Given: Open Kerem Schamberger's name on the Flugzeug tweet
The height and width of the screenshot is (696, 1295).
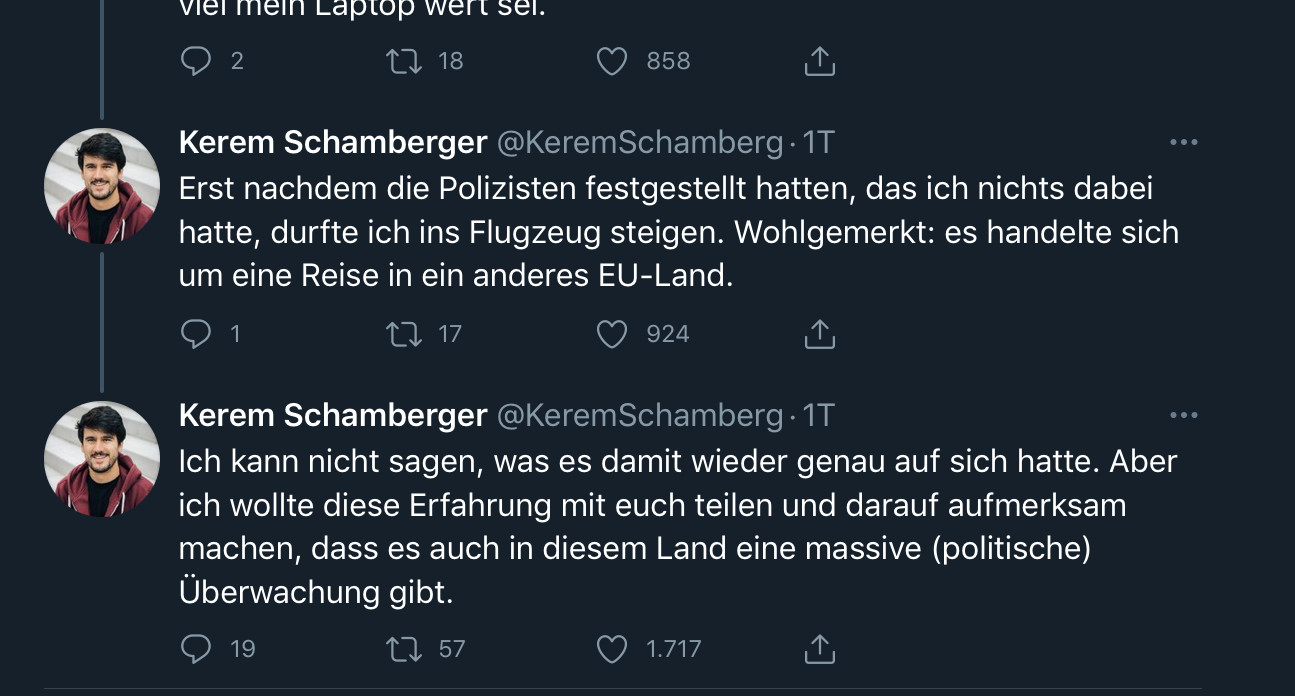Looking at the screenshot, I should point(332,143).
